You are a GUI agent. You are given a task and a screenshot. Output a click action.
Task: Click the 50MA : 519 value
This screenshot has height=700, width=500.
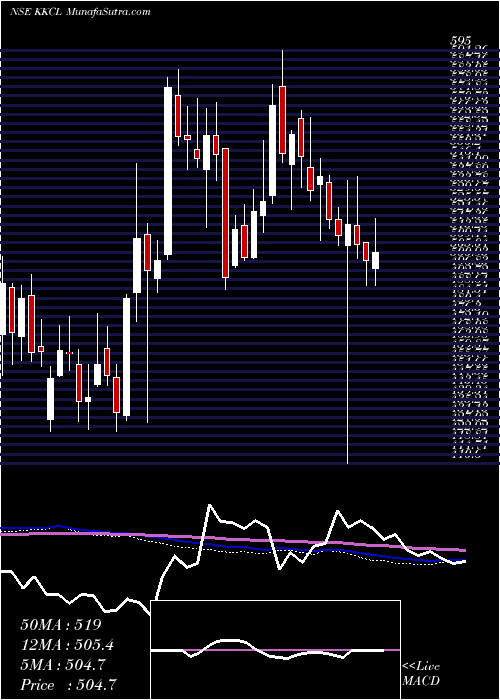point(62,625)
